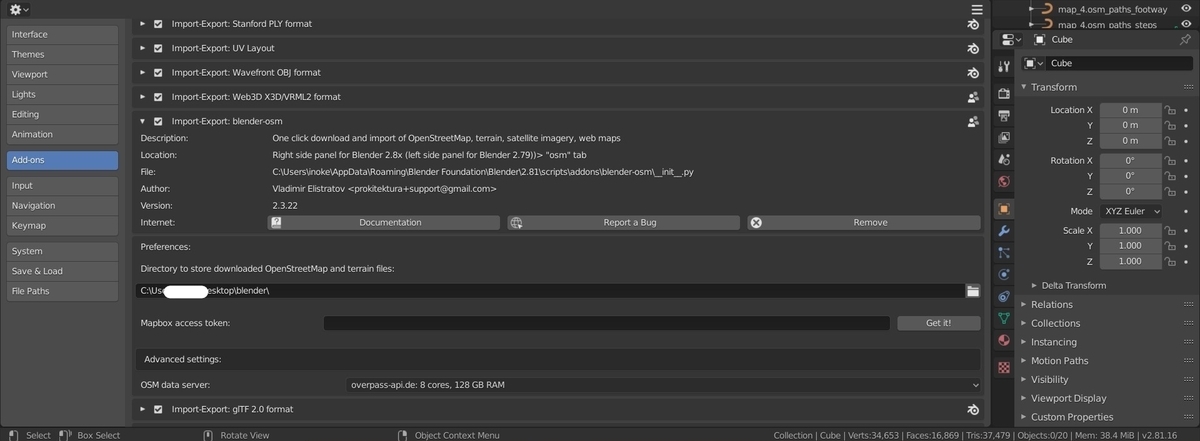Lock the Rotation Z axis
The image size is (1200, 441).
(x=1169, y=191)
